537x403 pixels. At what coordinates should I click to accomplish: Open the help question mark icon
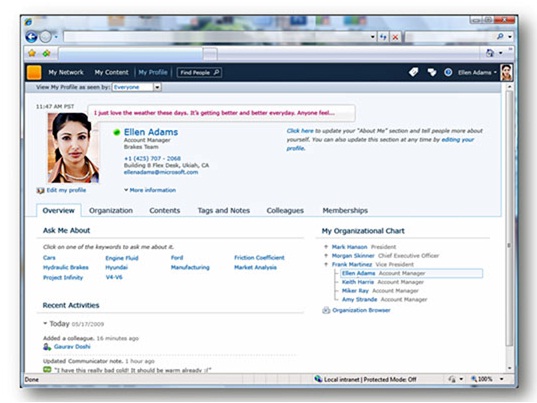click(448, 72)
